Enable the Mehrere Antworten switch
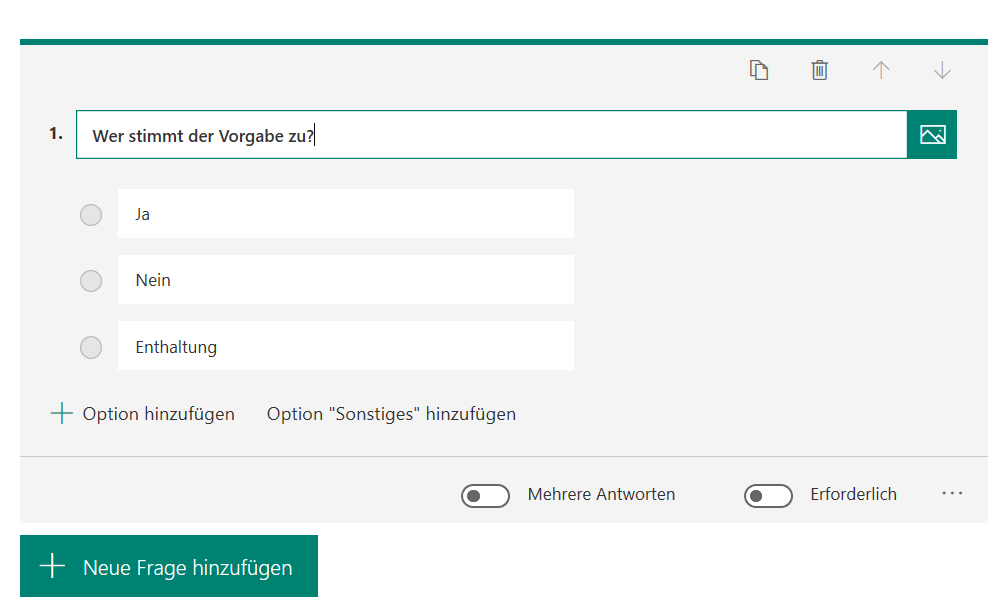996x610 pixels. 485,496
